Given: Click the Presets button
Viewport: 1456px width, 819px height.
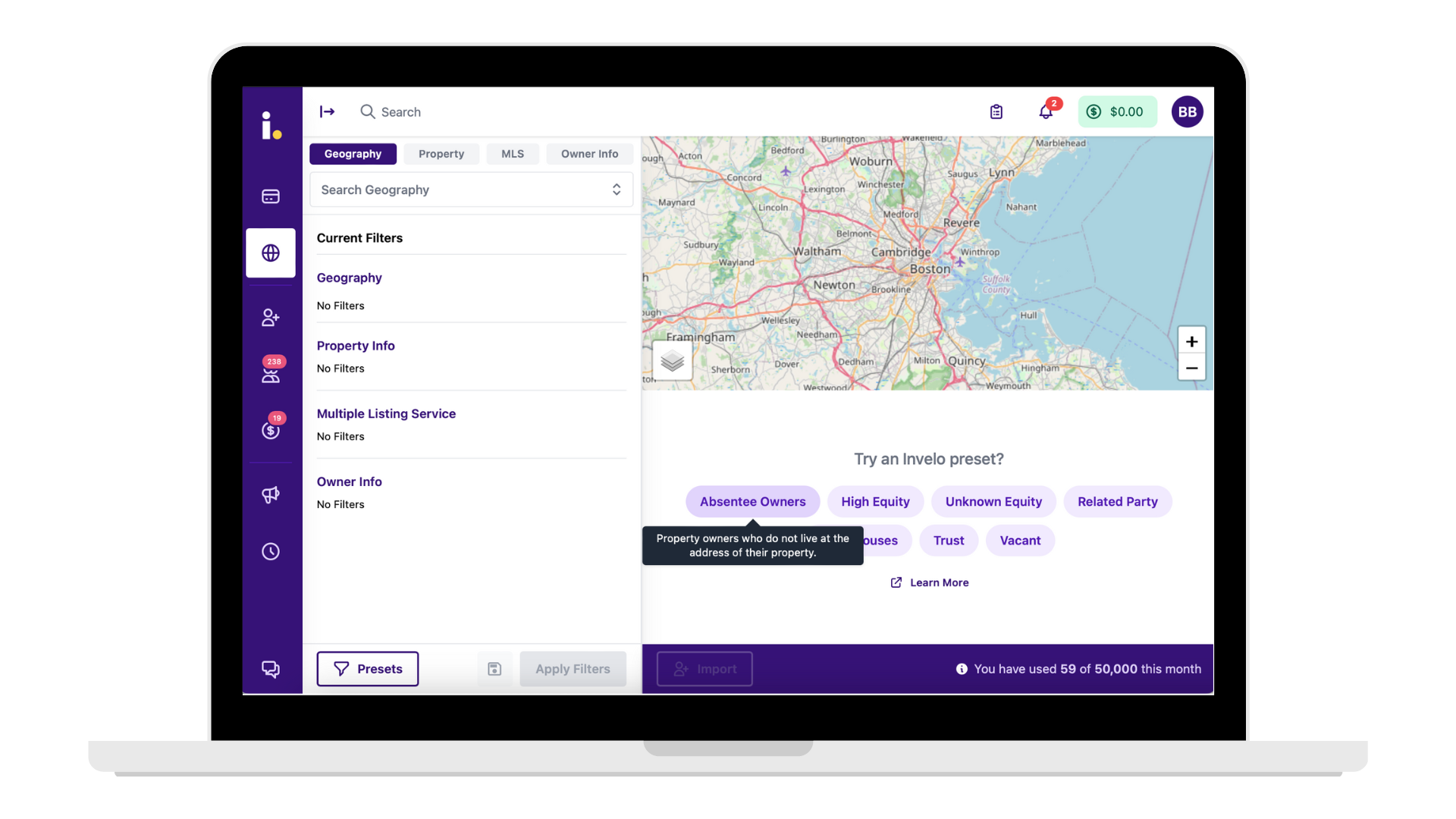Looking at the screenshot, I should [367, 668].
